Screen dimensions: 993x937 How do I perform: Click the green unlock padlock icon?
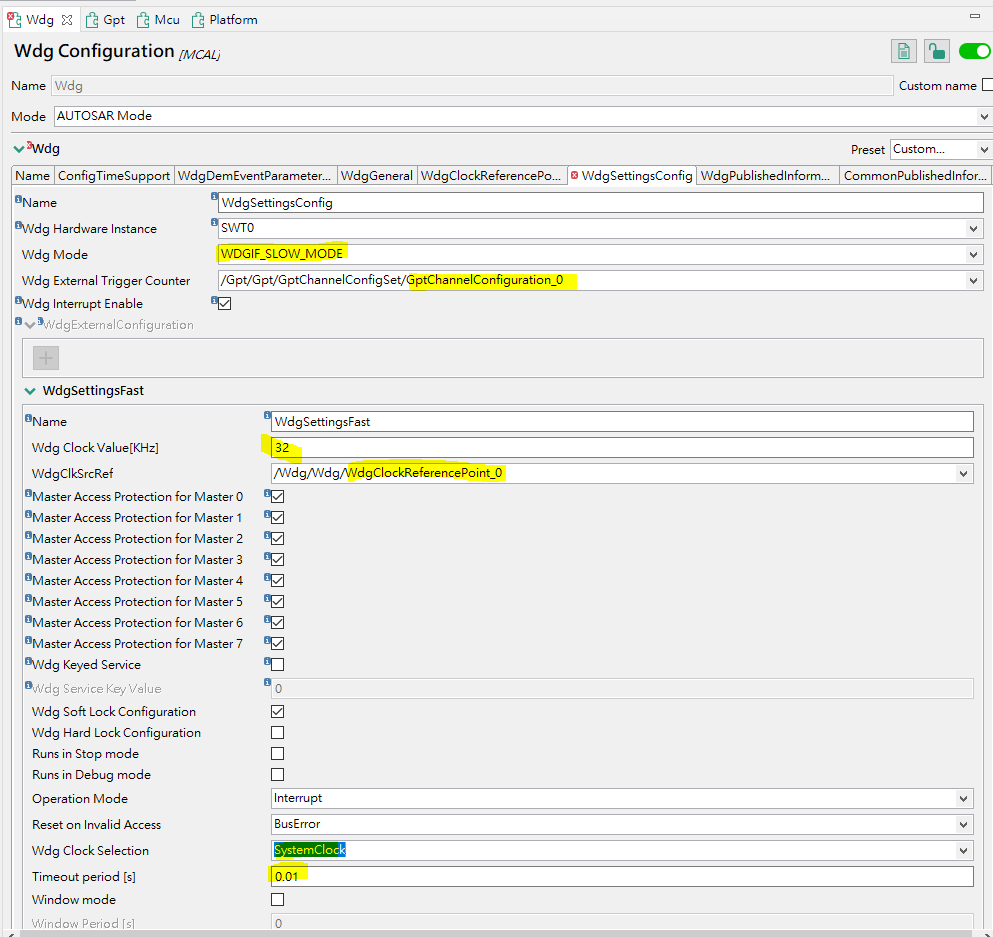click(x=936, y=51)
